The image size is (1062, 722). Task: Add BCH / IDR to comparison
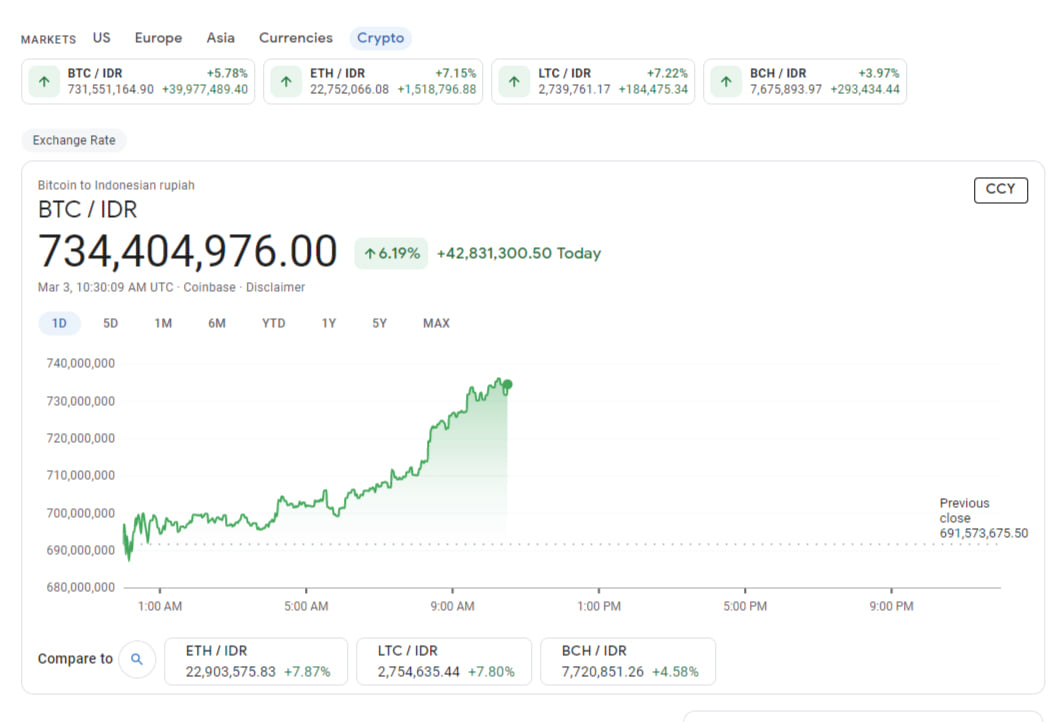[x=628, y=661]
